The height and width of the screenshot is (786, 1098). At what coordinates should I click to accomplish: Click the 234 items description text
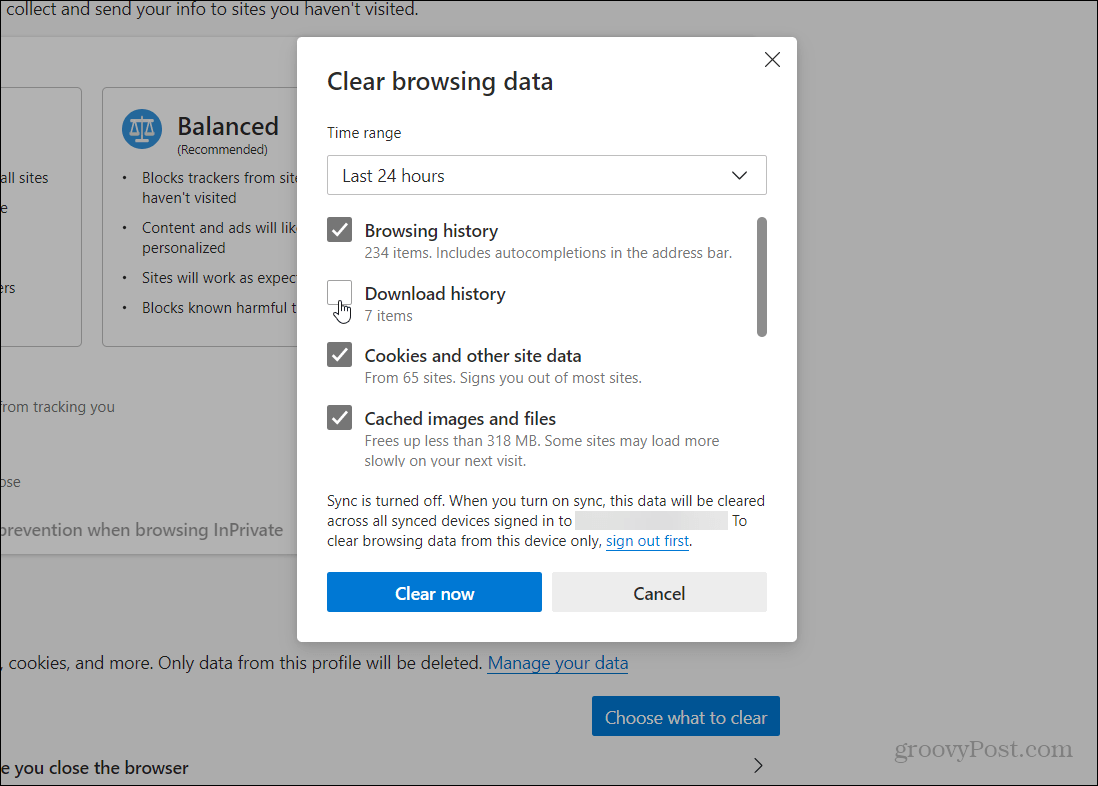click(548, 253)
